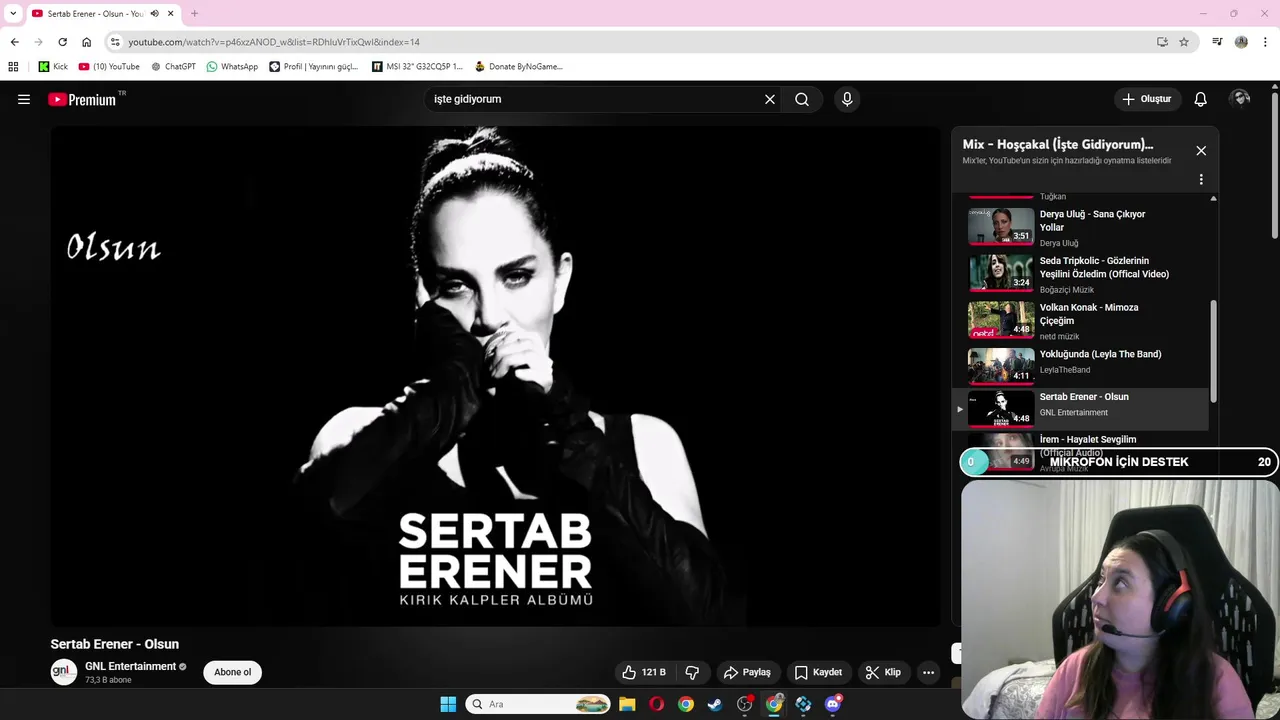Open GNL Entertainment channel name link
The image size is (1280, 720).
click(130, 666)
